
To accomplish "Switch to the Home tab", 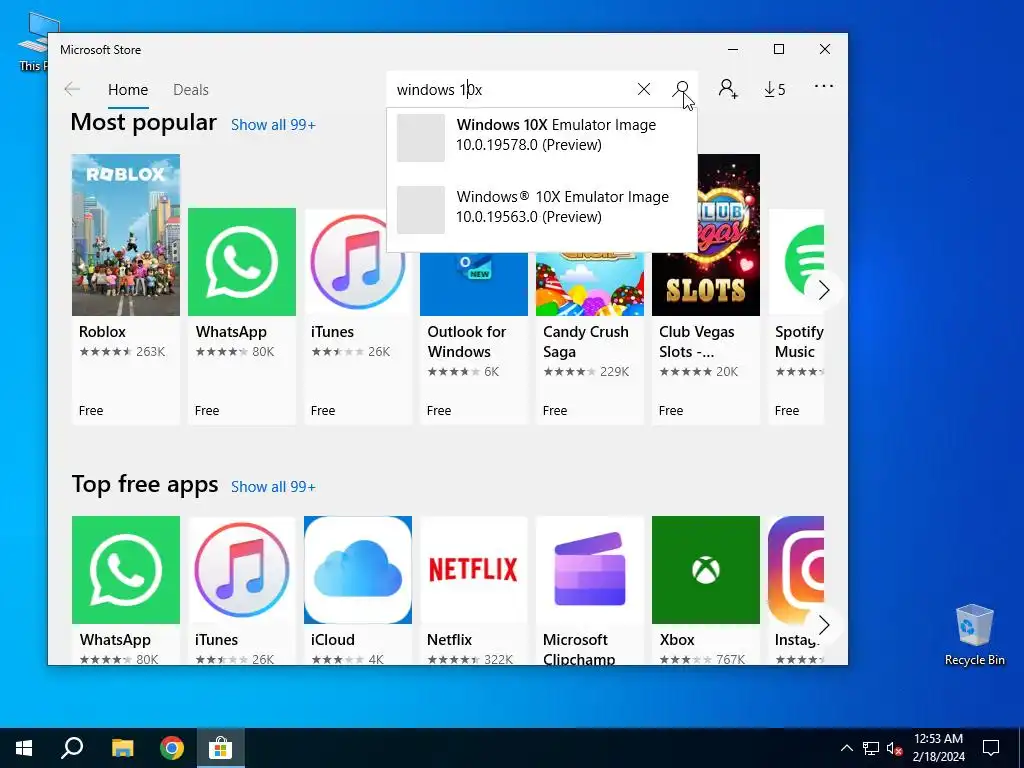I will point(128,89).
